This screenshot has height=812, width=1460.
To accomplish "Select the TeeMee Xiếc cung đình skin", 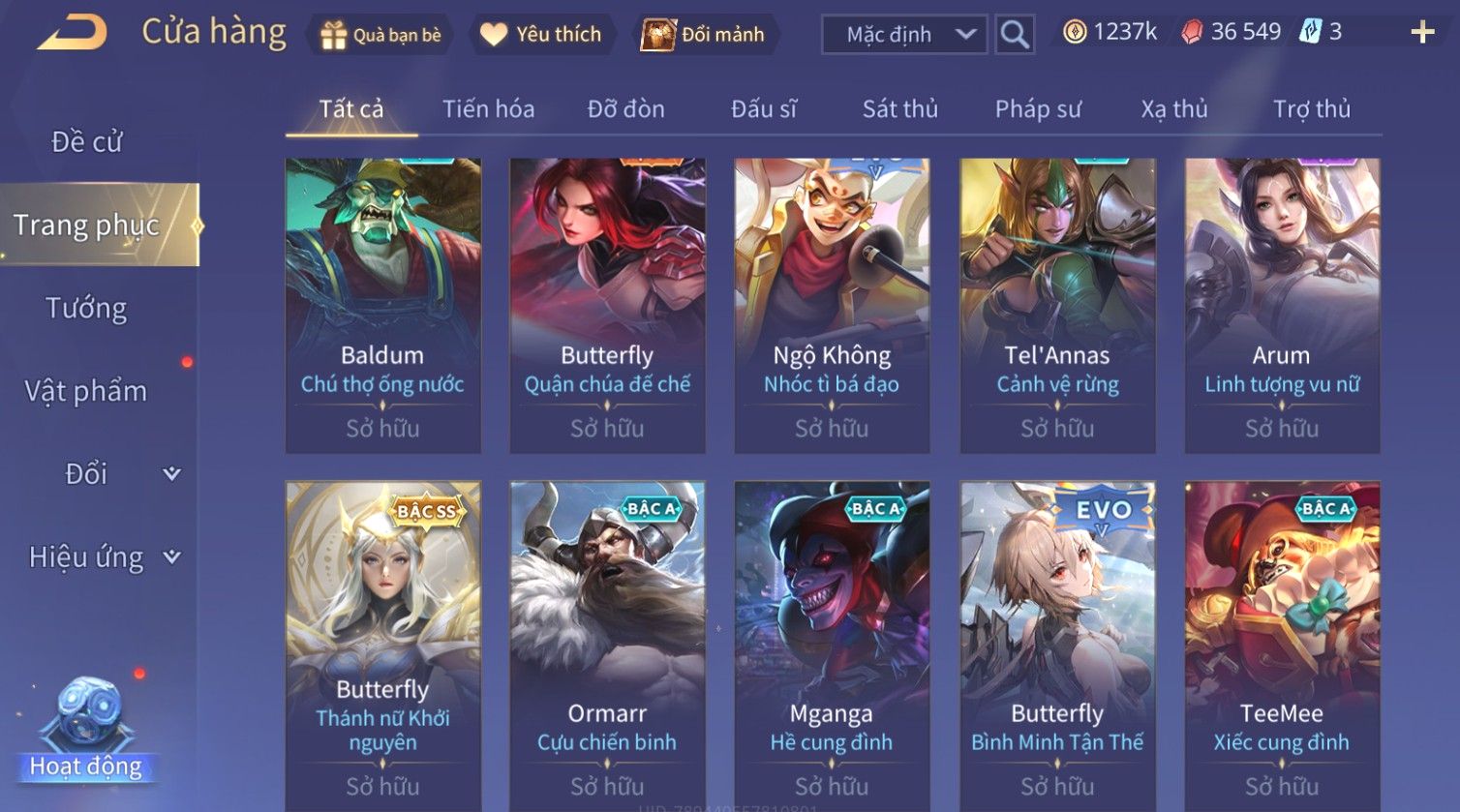I will 1282,645.
